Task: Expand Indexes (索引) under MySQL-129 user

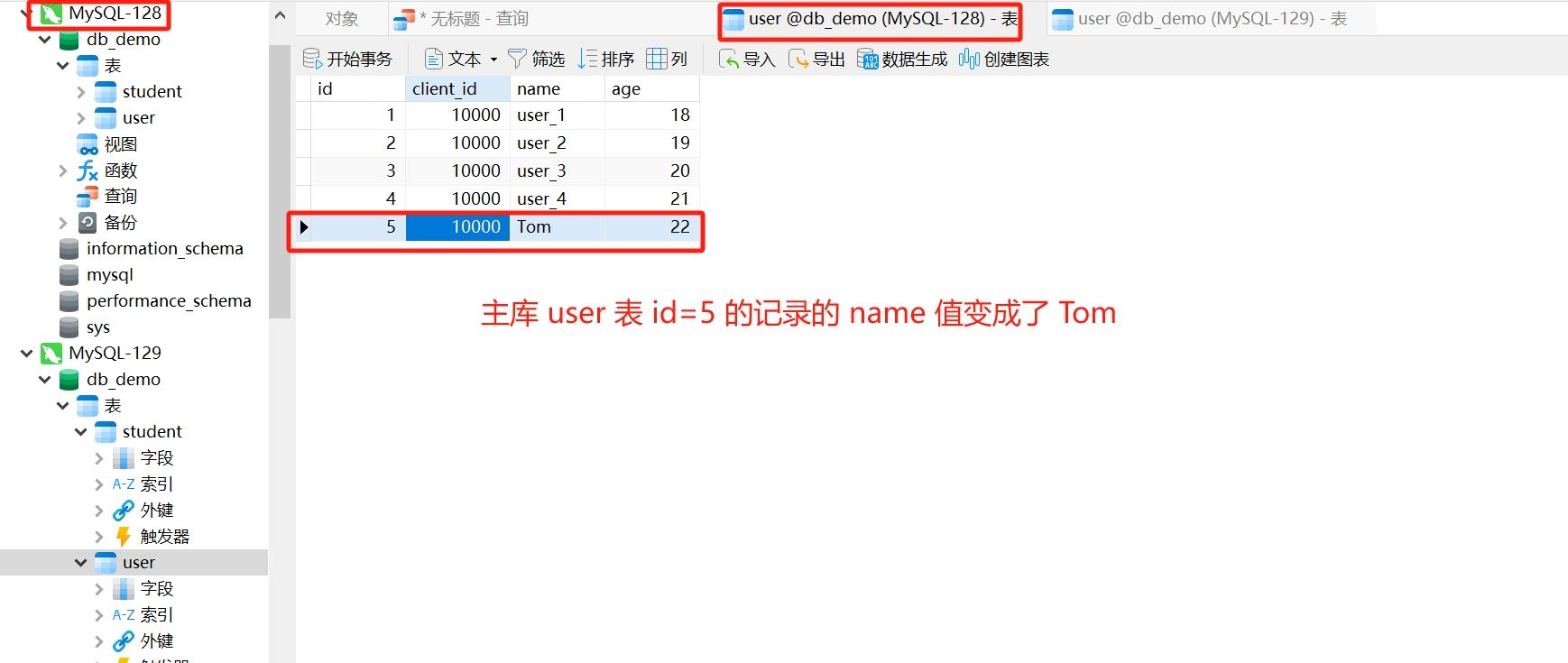Action: pos(99,615)
